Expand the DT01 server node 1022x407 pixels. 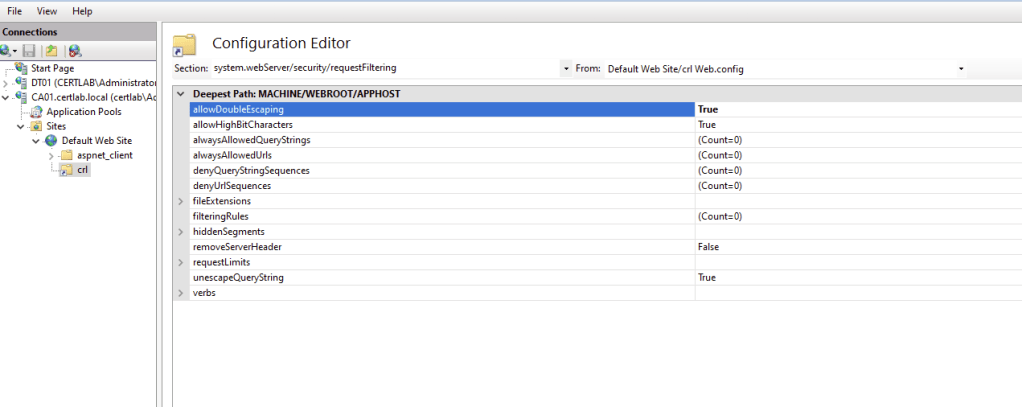coord(7,83)
